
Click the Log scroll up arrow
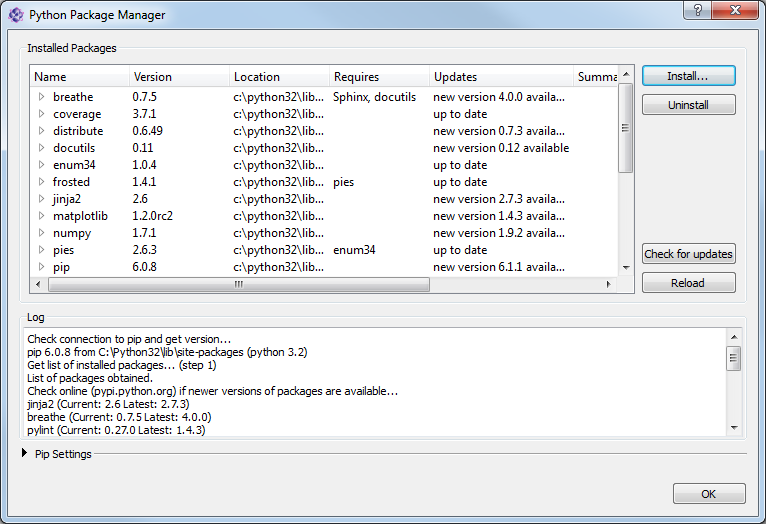tap(734, 337)
